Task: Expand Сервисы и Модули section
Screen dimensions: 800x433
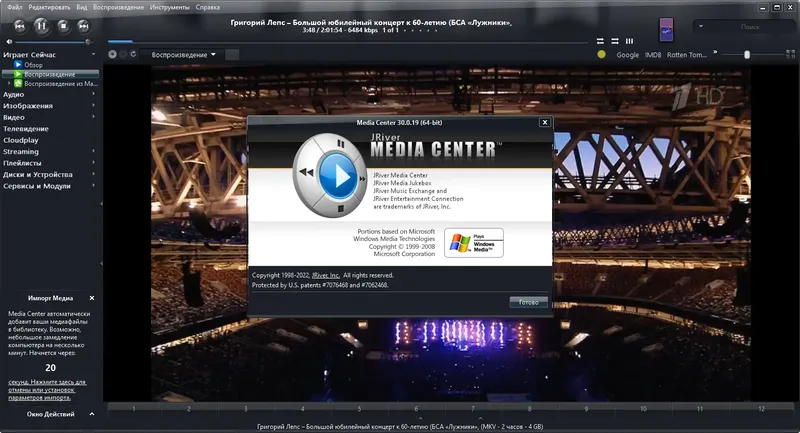Action: [x=93, y=186]
